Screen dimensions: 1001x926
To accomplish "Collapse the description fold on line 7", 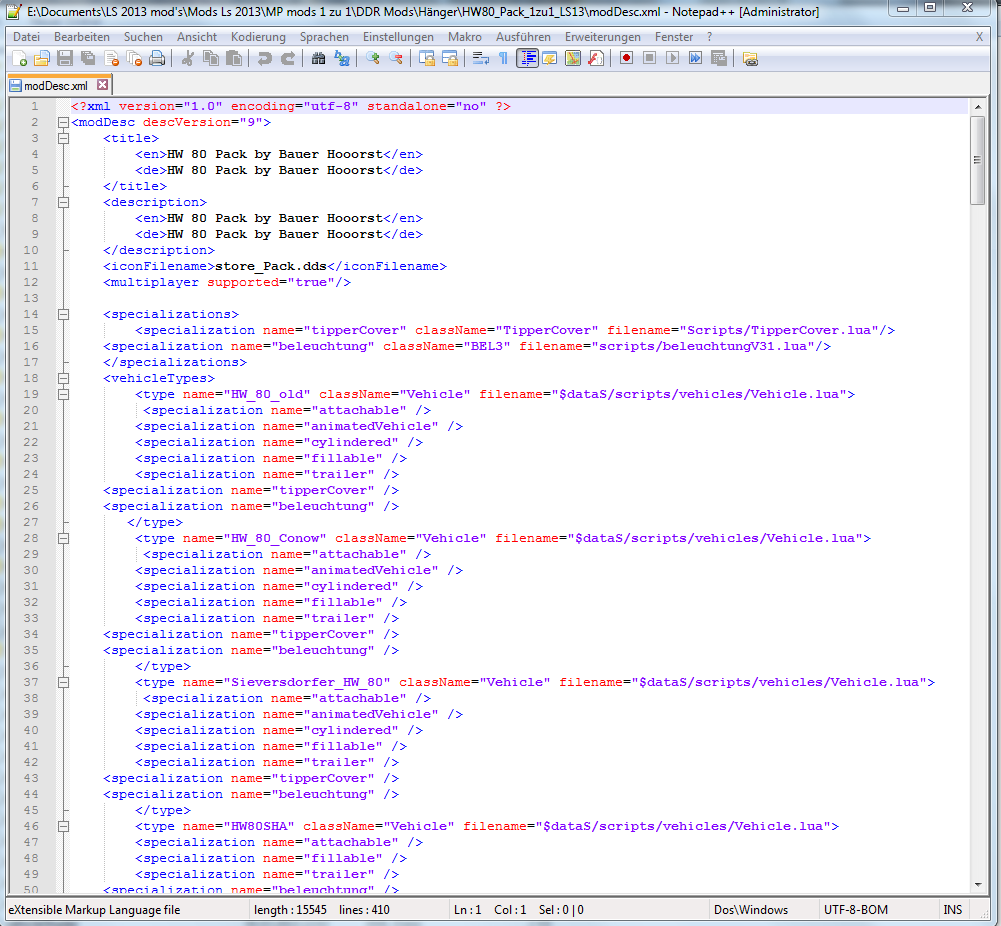I will tap(63, 202).
